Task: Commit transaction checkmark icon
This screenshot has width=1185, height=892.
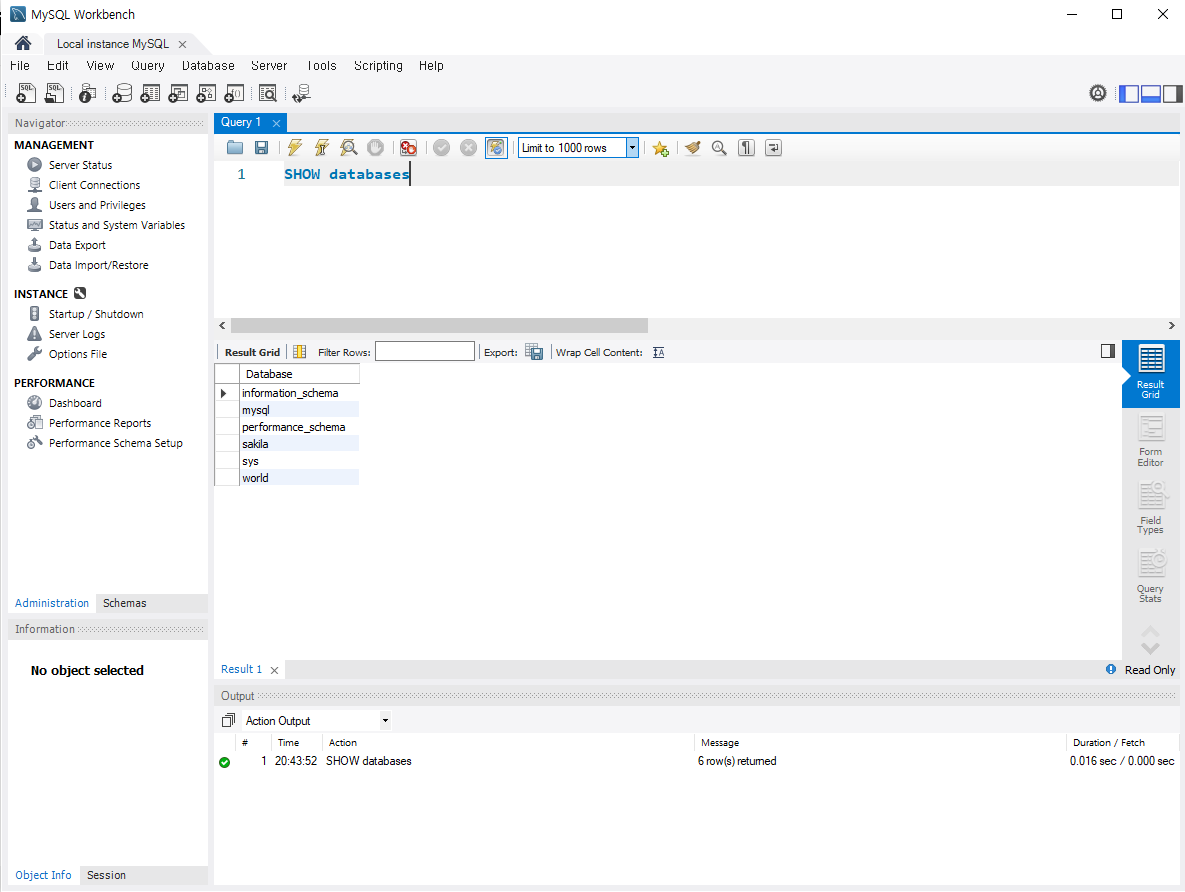Action: (x=441, y=147)
